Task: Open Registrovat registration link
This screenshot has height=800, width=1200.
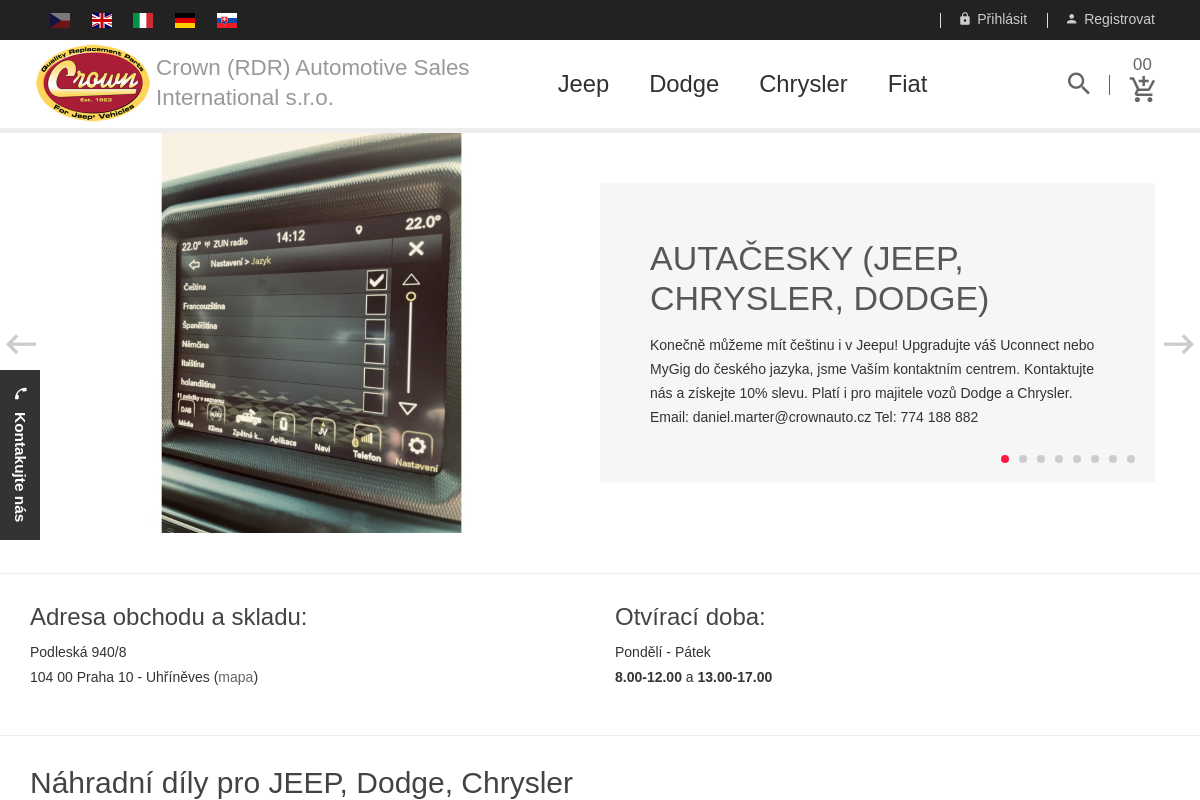Action: click(x=1110, y=19)
